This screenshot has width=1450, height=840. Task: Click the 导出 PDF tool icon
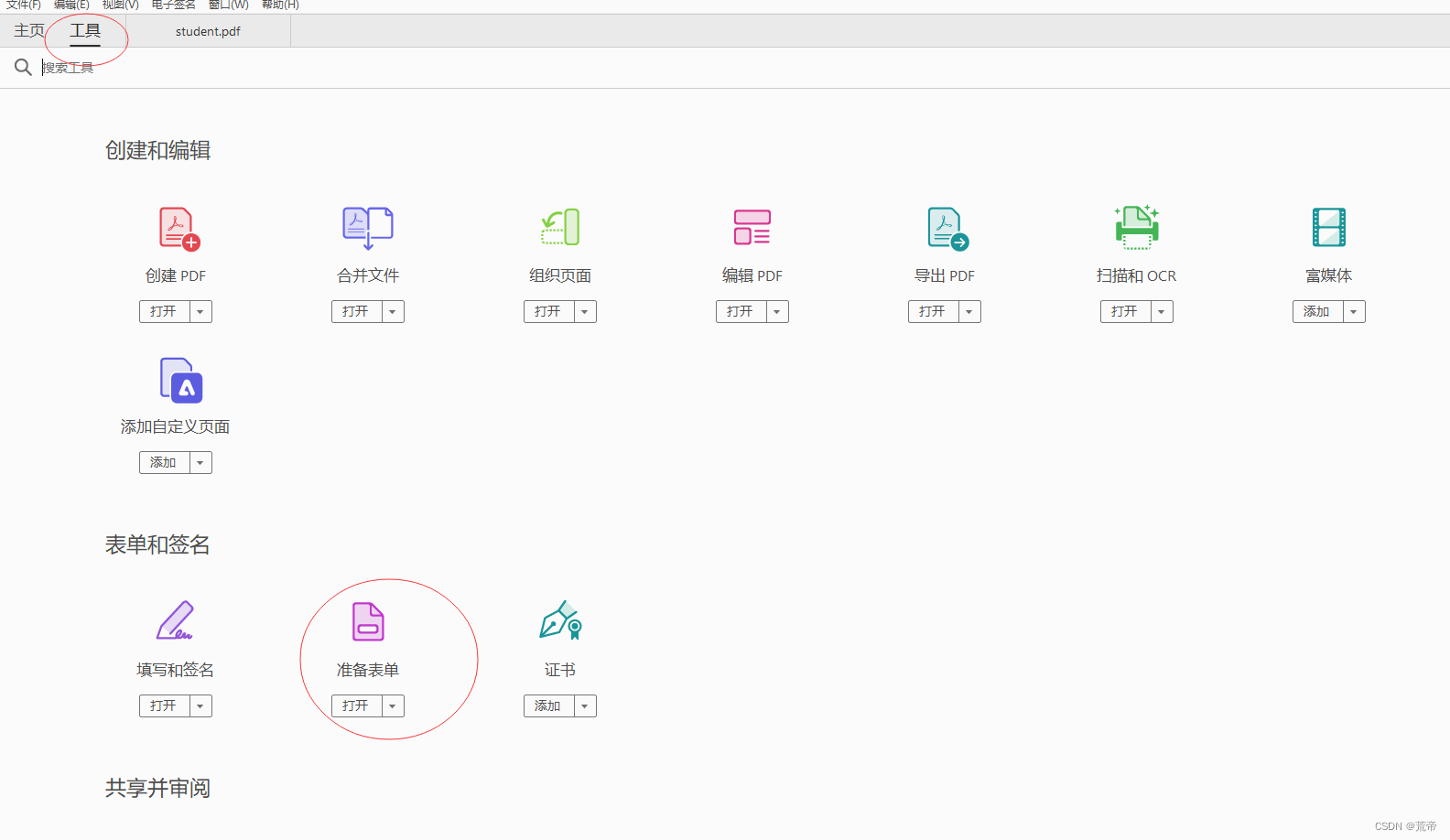[947, 229]
